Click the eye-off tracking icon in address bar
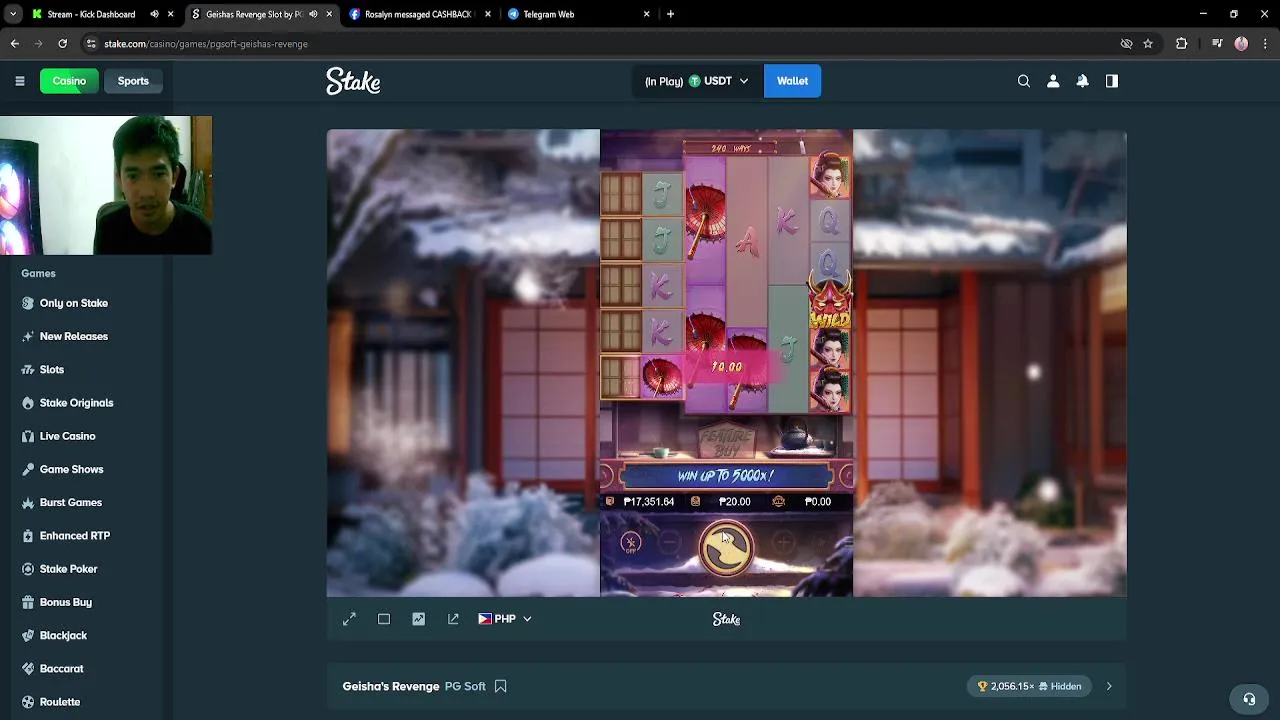Viewport: 1280px width, 720px height. 1126,44
